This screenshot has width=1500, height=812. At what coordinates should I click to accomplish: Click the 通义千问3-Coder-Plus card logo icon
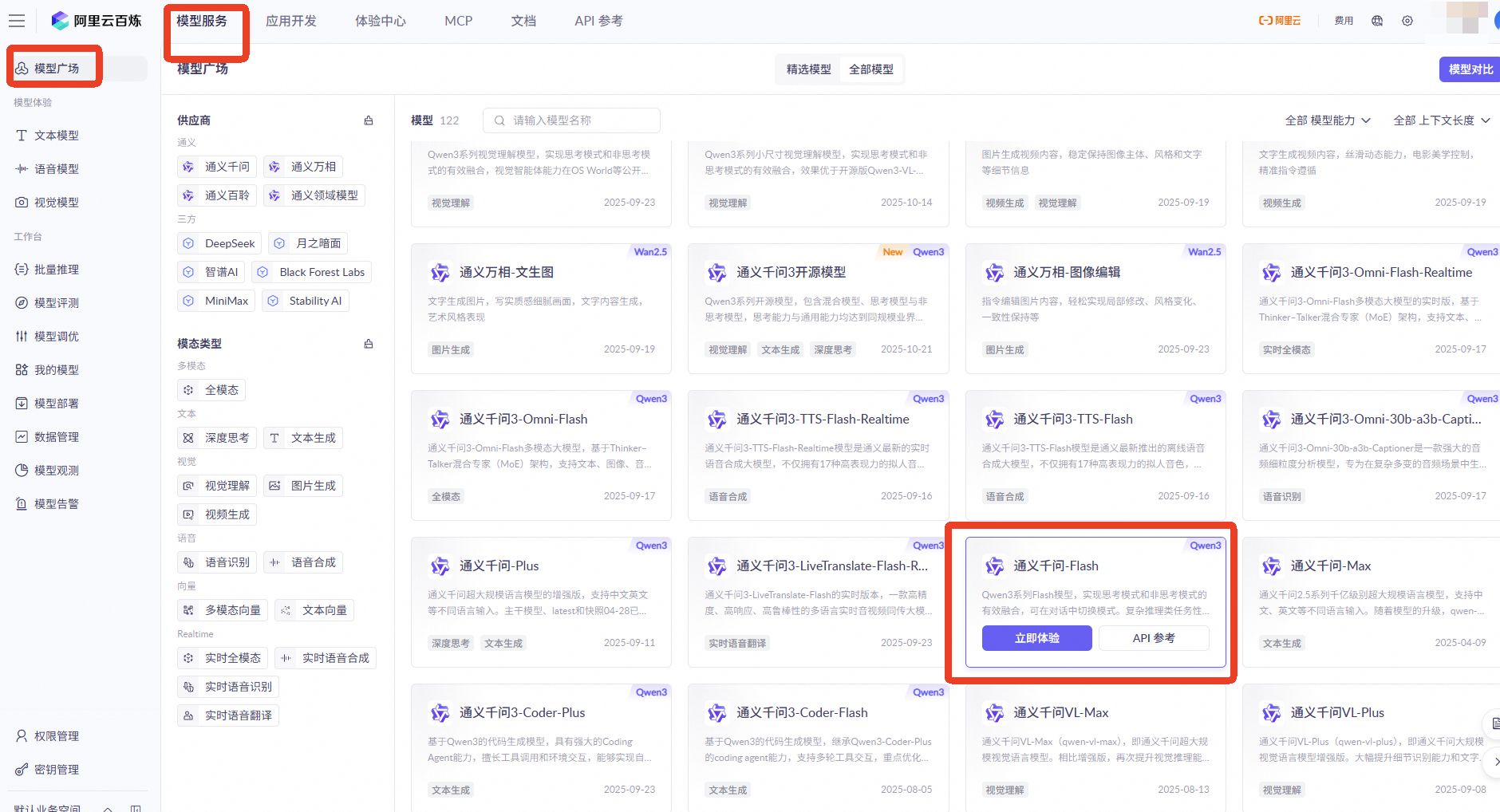coord(440,713)
